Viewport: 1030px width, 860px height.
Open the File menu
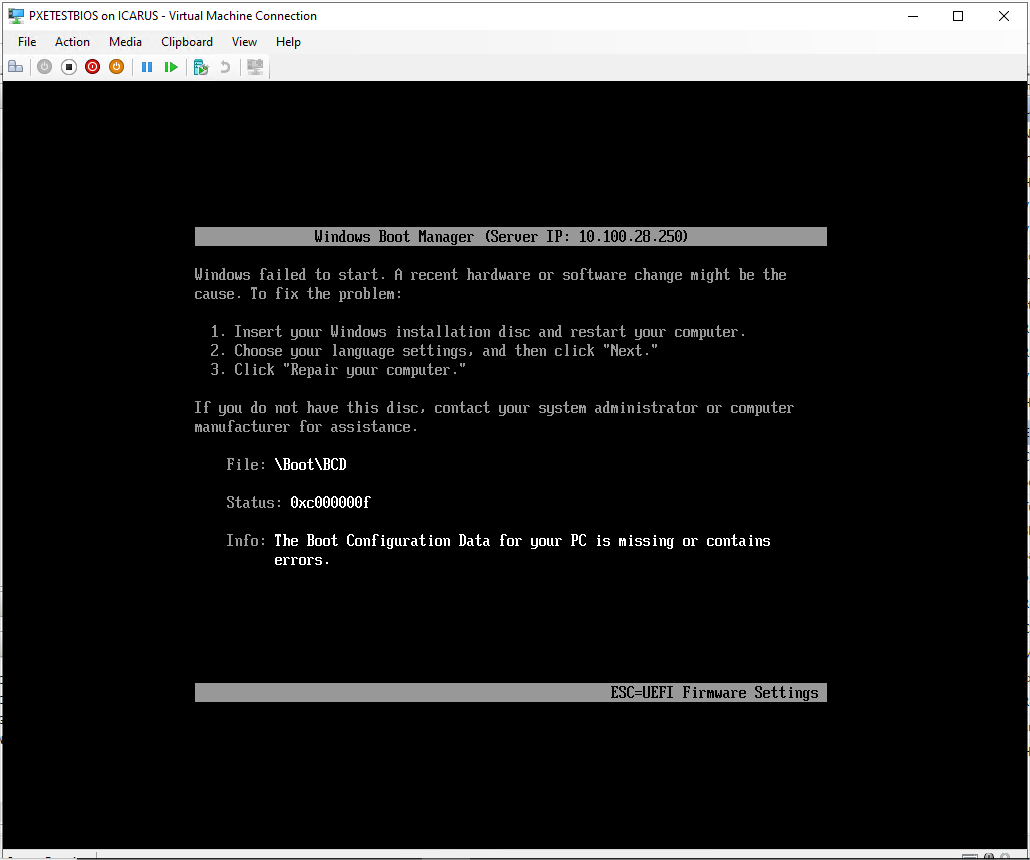[x=27, y=42]
